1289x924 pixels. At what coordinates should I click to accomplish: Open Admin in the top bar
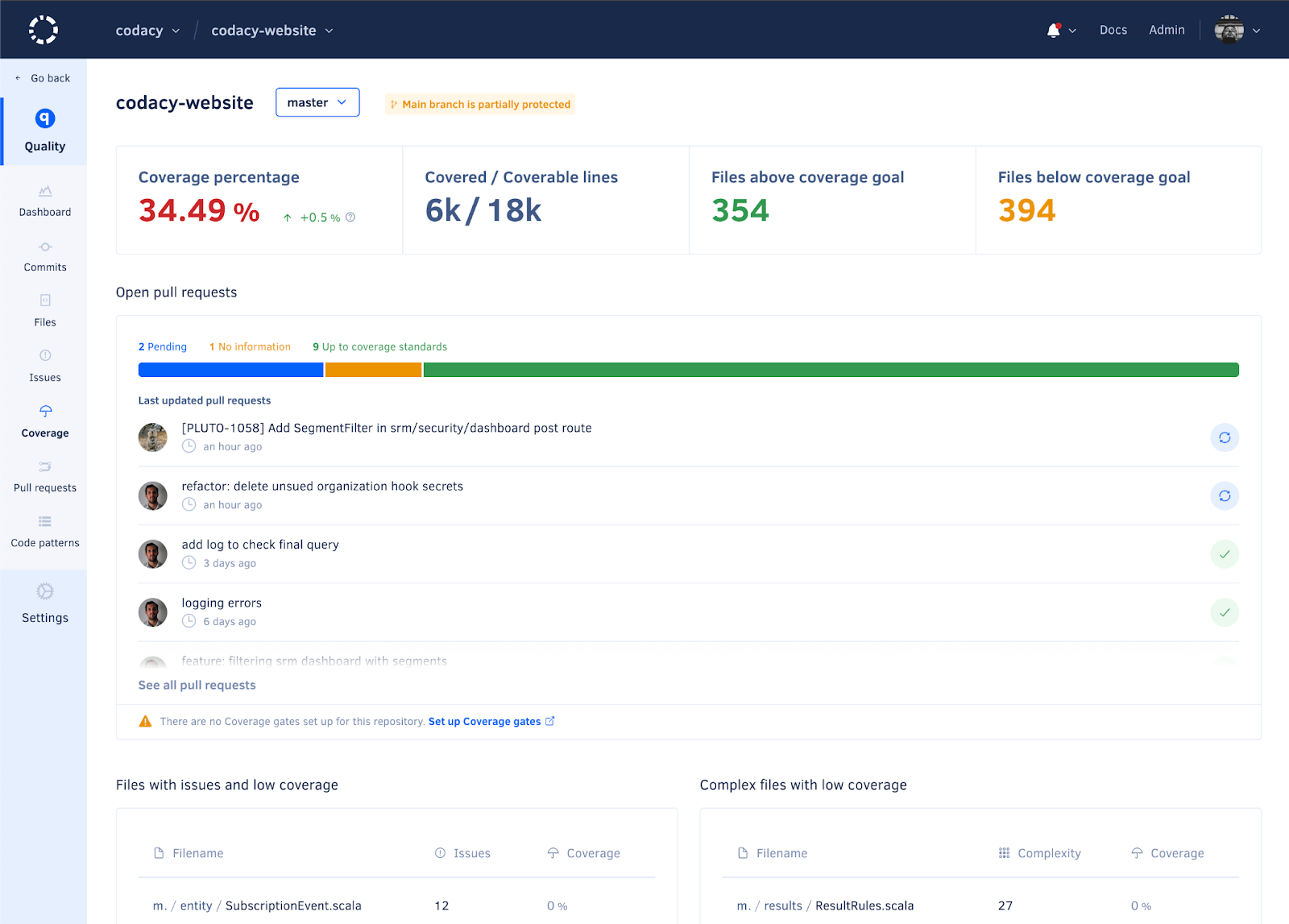coord(1167,30)
